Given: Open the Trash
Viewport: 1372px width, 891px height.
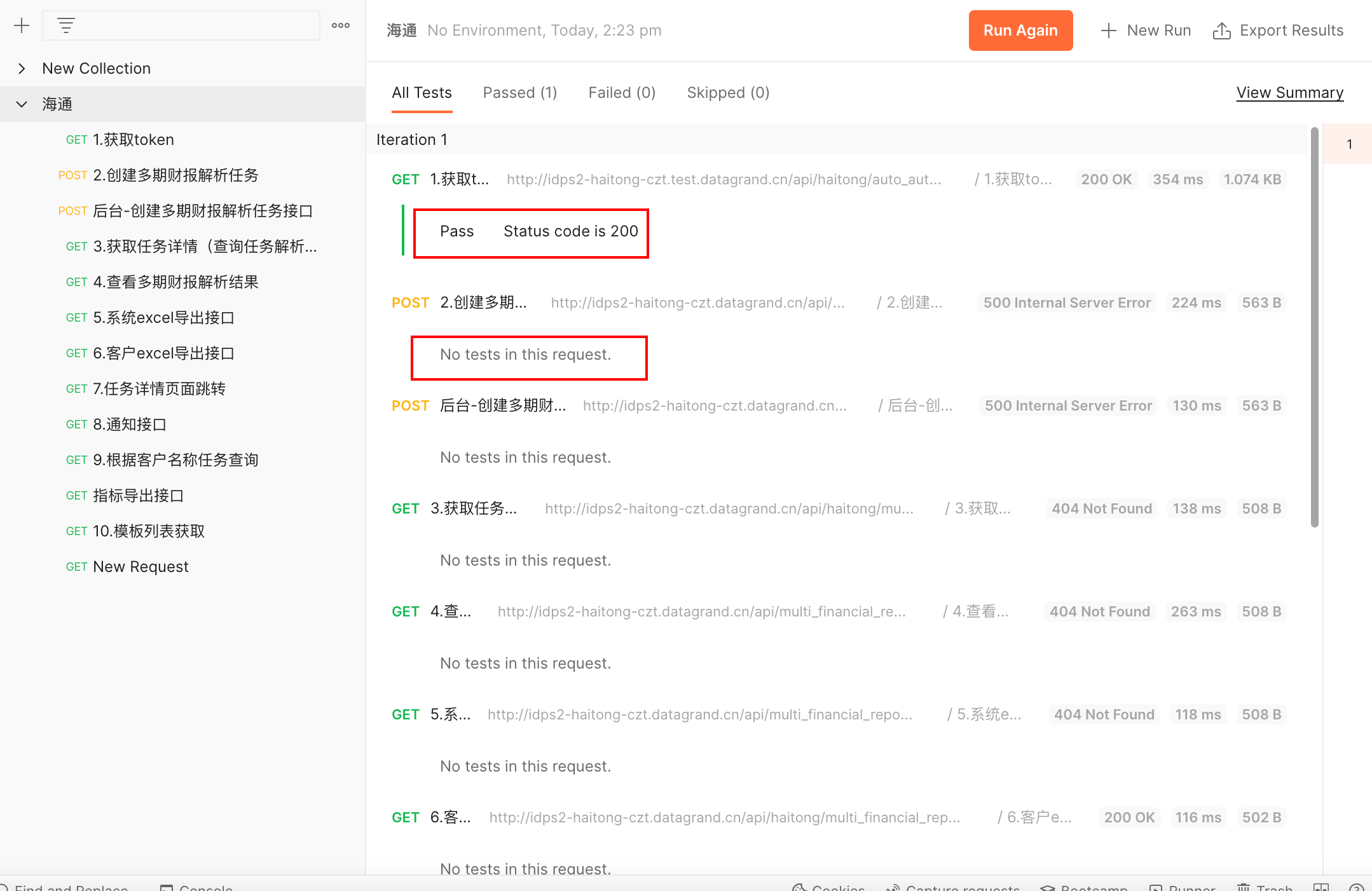Looking at the screenshot, I should coord(1265,887).
